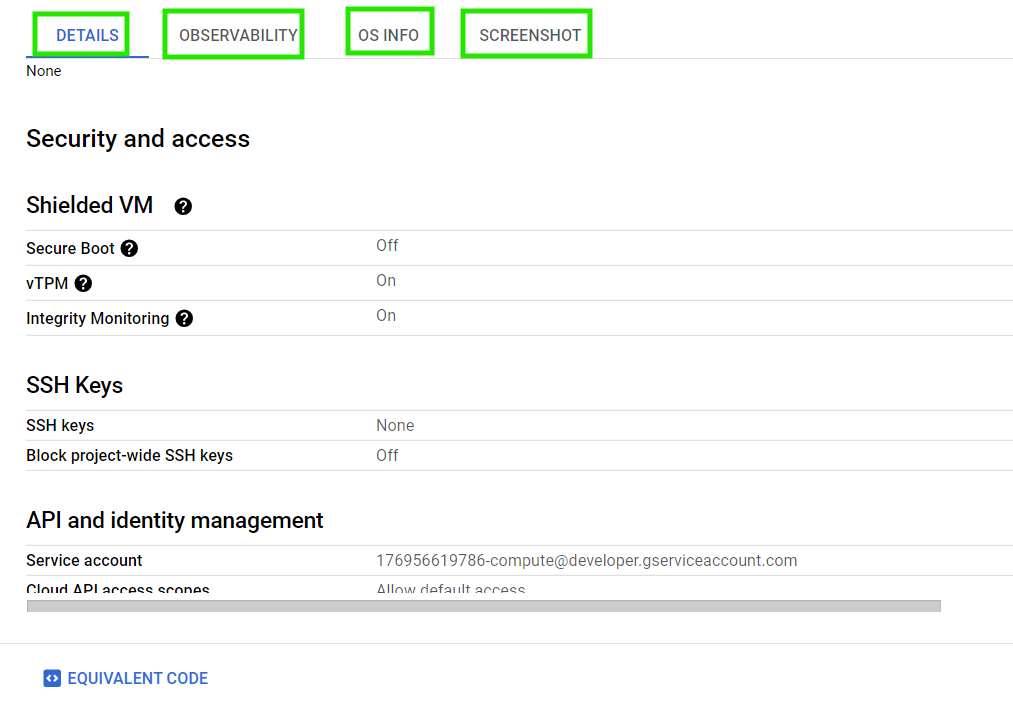Select the On value beside vTPM

[x=386, y=280]
